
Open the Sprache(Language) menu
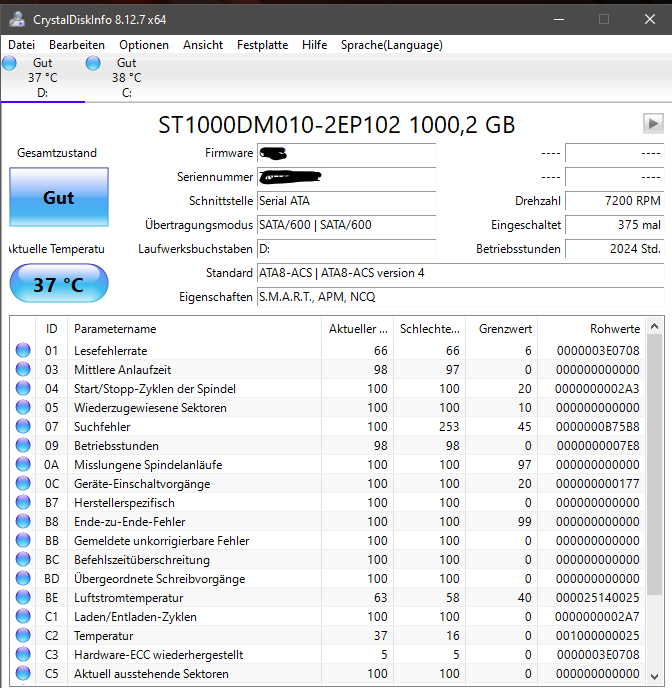pyautogui.click(x=392, y=45)
